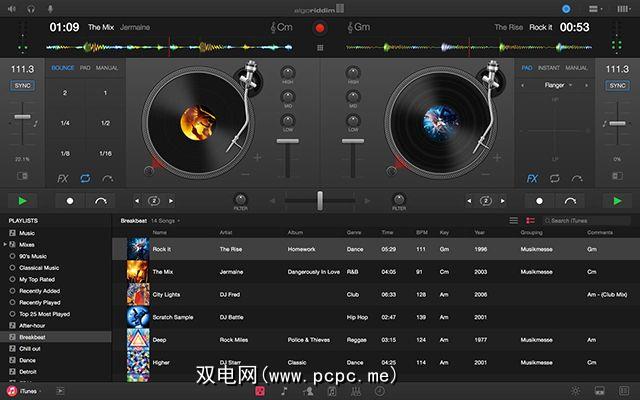Set cue point on the left deck
Viewport: 640px width, 400px height.
pyautogui.click(x=70, y=201)
